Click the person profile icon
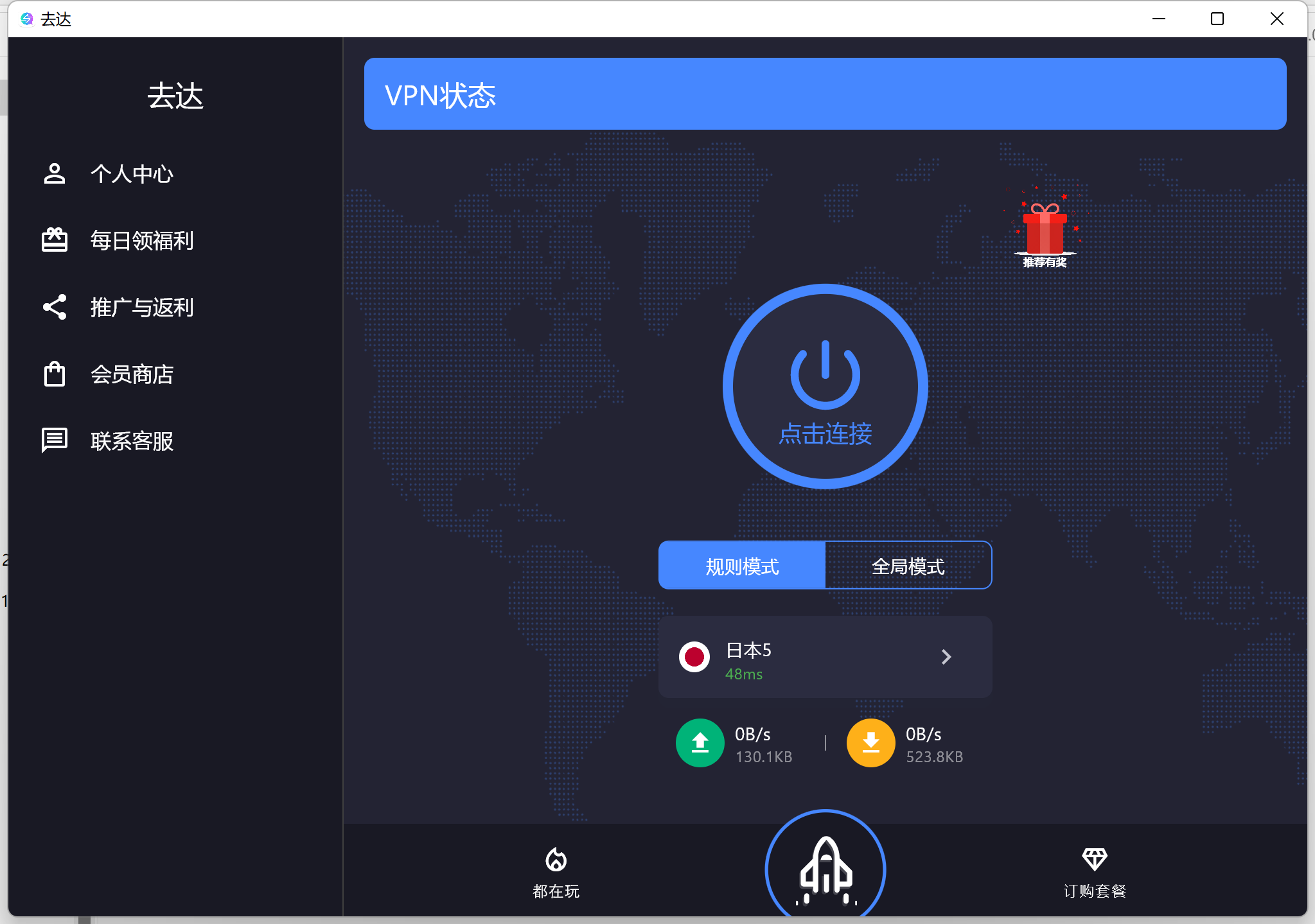Viewport: 1315px width, 924px height. click(55, 174)
